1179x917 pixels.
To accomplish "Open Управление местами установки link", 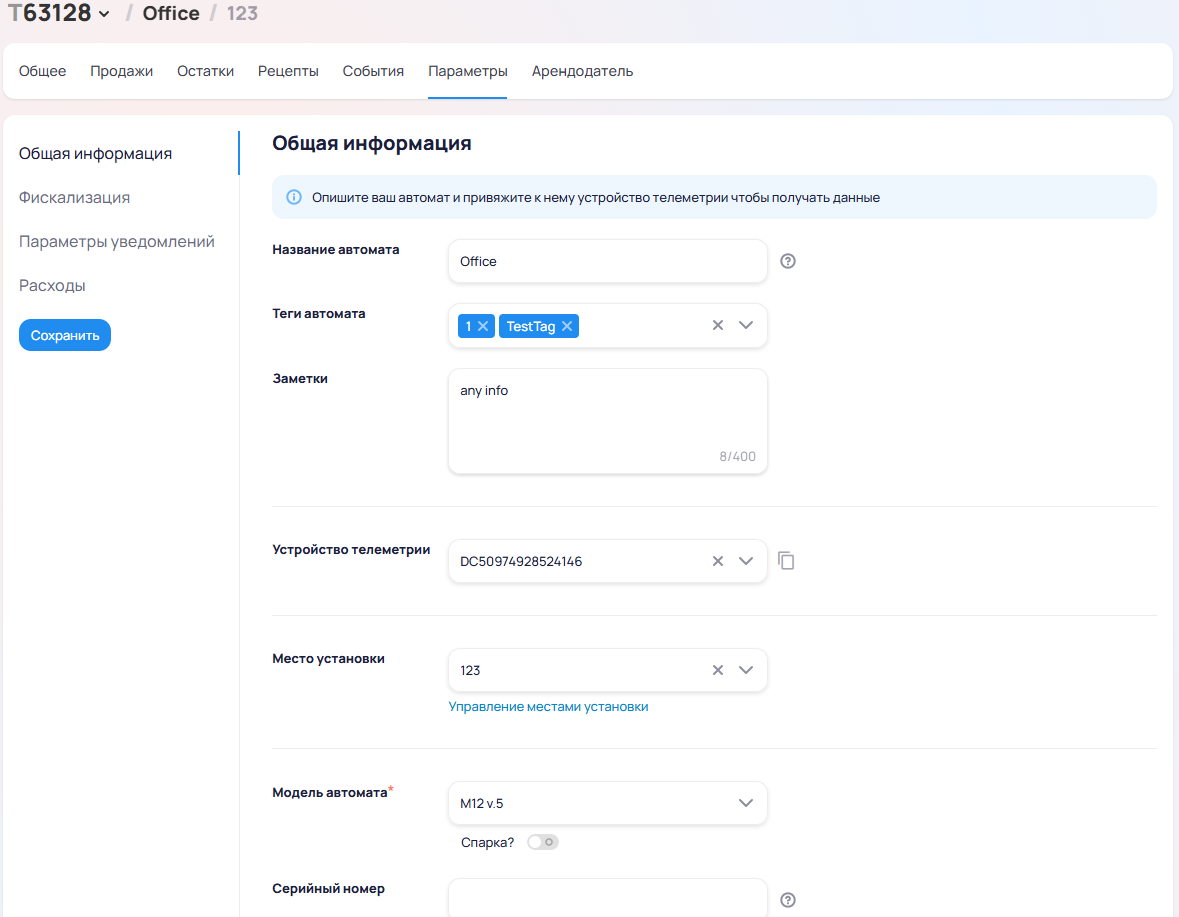I will (548, 707).
